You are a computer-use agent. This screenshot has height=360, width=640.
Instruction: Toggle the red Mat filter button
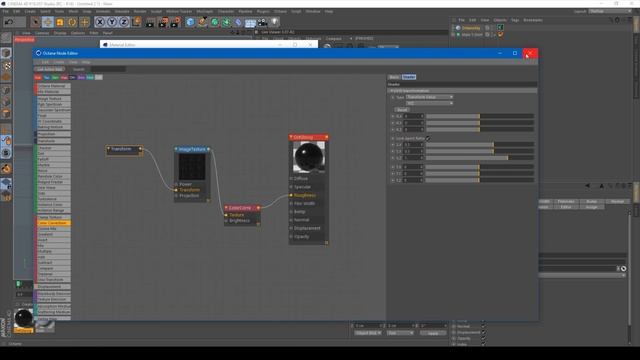tap(38, 77)
